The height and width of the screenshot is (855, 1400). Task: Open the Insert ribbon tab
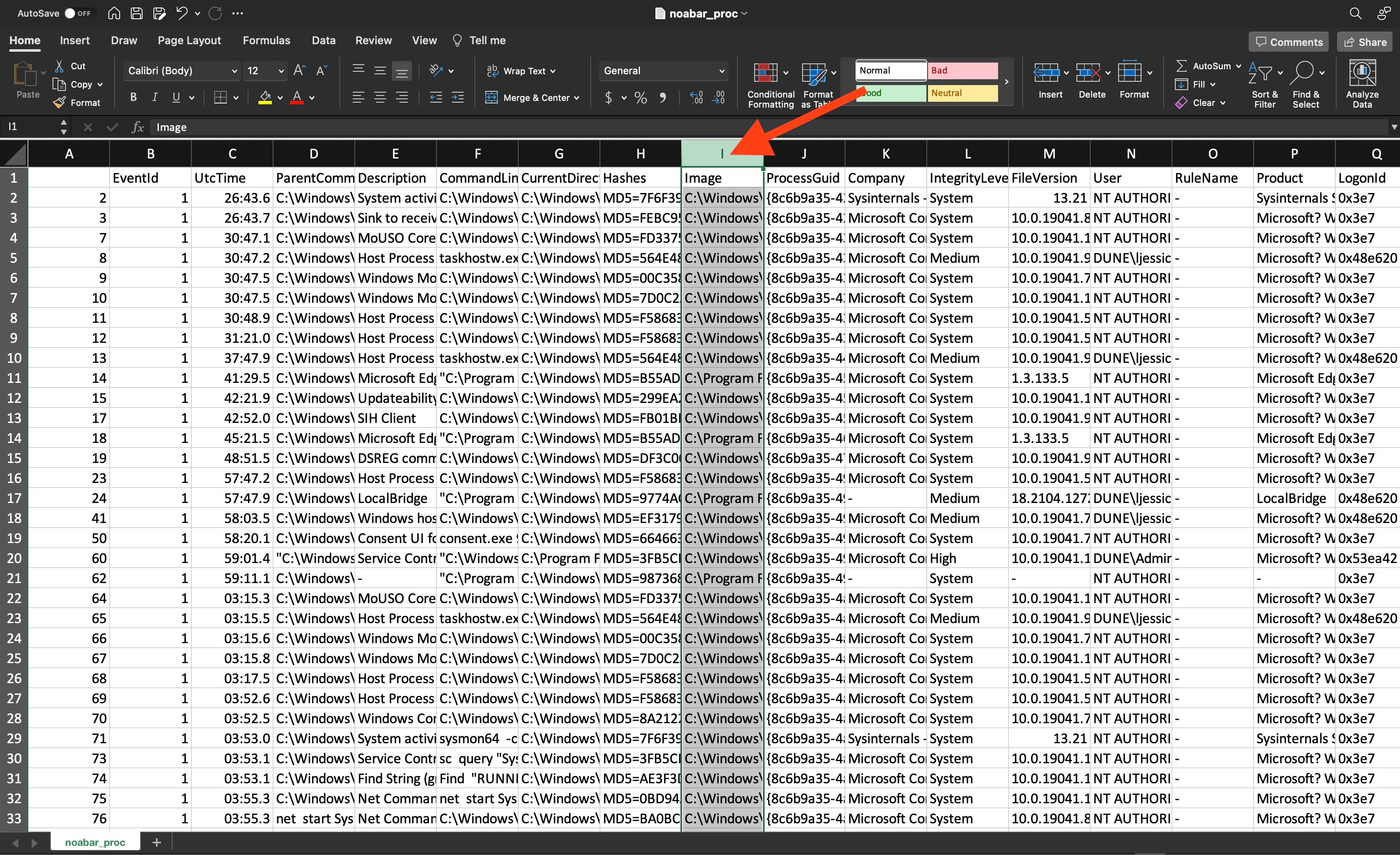pyautogui.click(x=75, y=40)
